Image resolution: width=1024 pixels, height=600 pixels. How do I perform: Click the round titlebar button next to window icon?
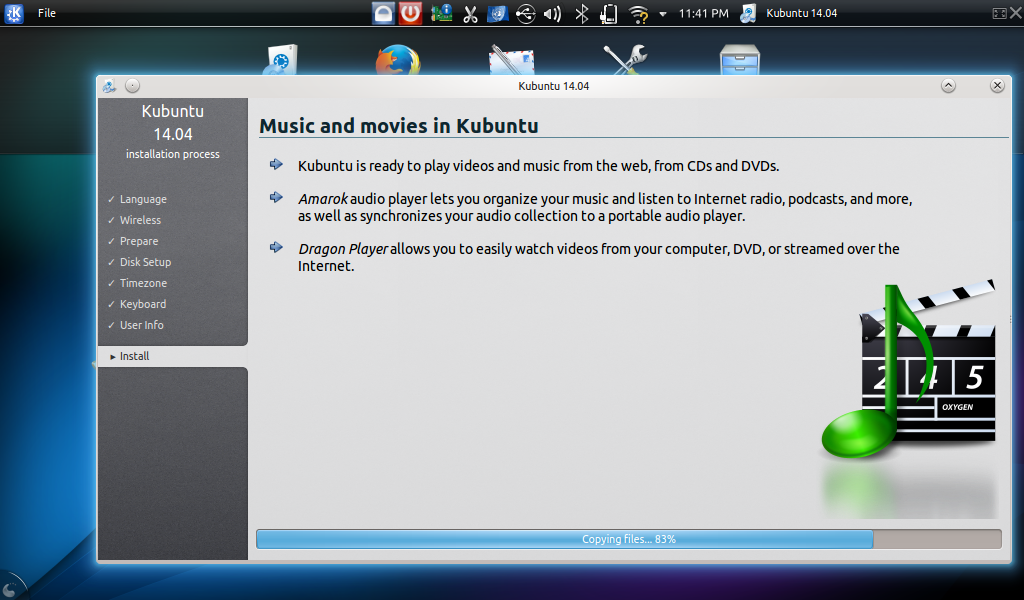(133, 86)
